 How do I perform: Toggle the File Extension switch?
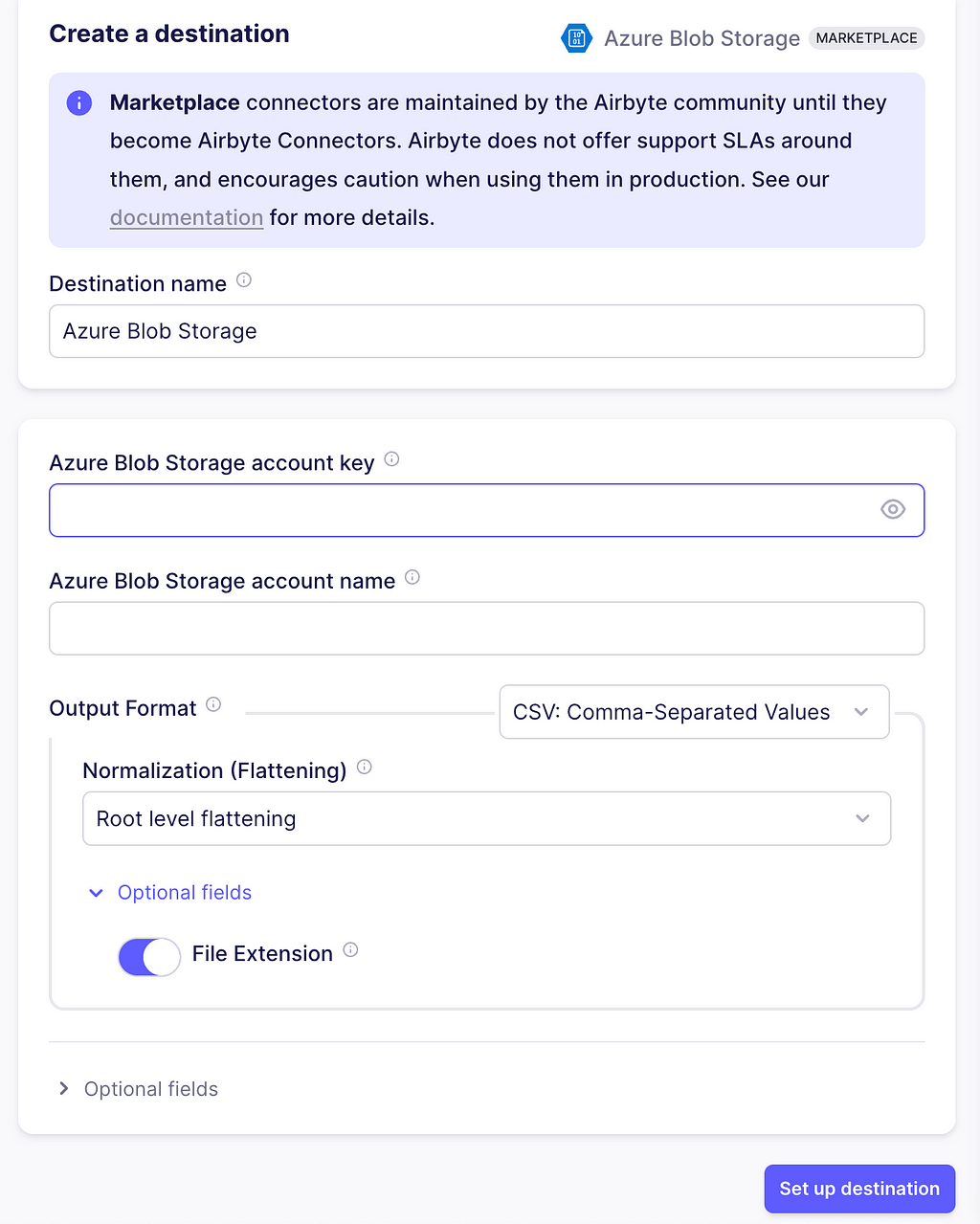click(x=149, y=956)
